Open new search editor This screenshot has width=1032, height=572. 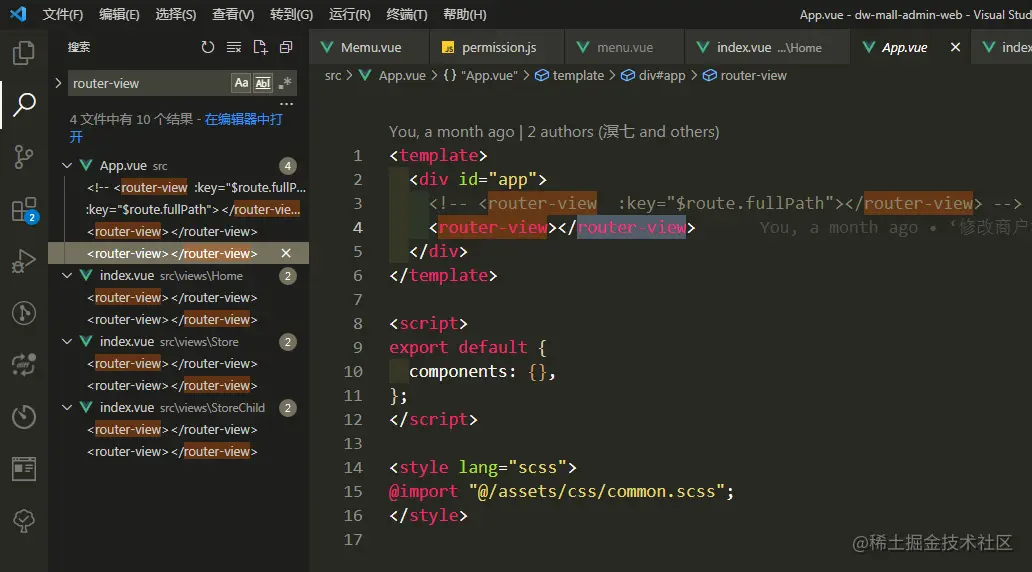(x=260, y=47)
